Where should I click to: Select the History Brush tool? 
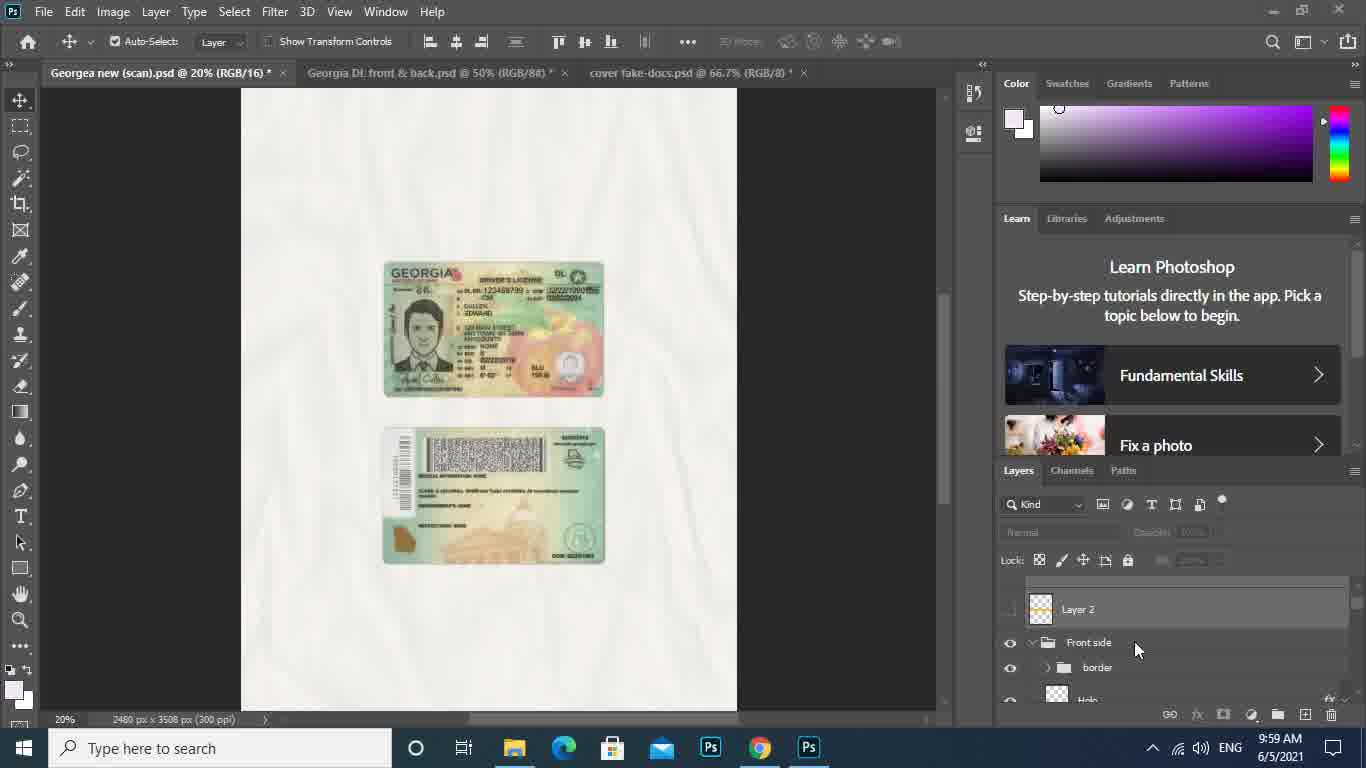click(x=20, y=361)
